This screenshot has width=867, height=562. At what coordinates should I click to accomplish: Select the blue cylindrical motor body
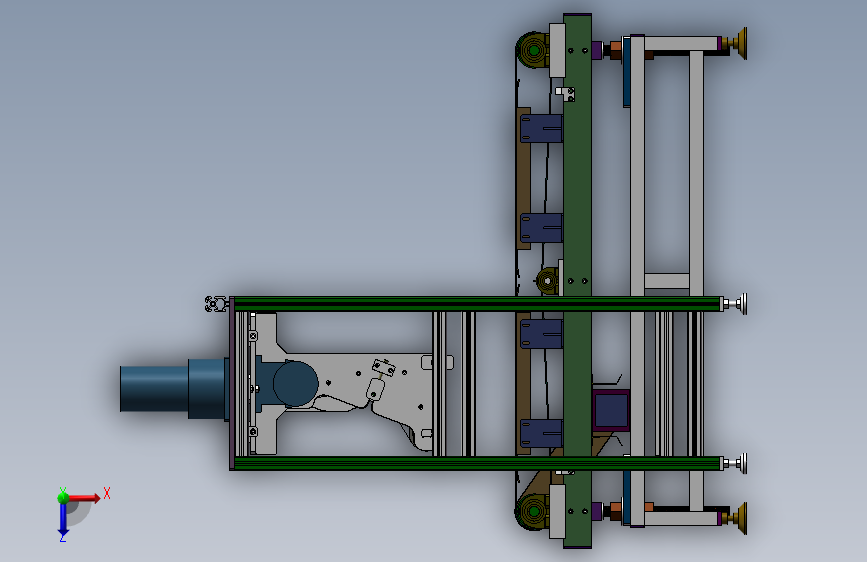pos(172,389)
